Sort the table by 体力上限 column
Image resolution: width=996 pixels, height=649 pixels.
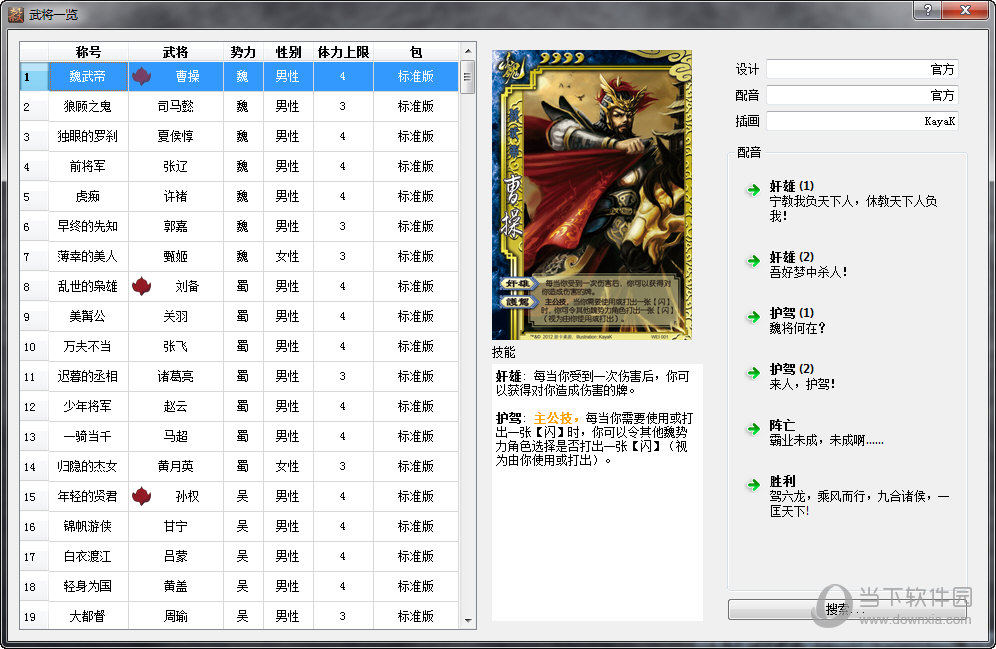pos(343,52)
